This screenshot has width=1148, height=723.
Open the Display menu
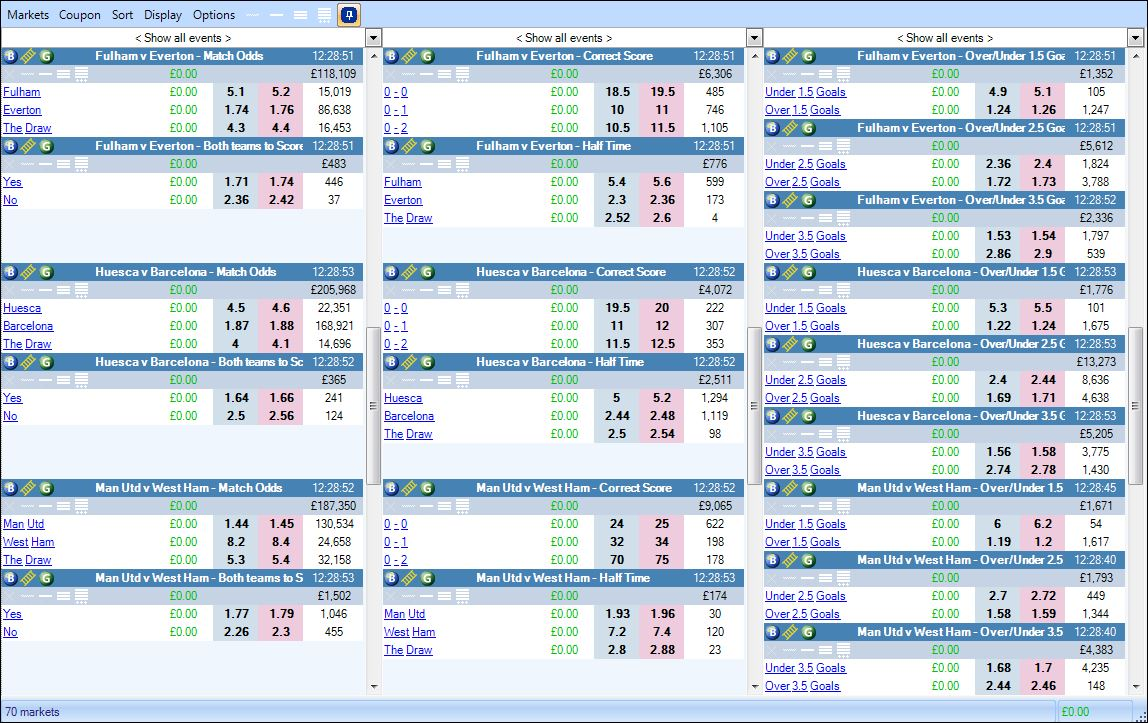[x=163, y=15]
